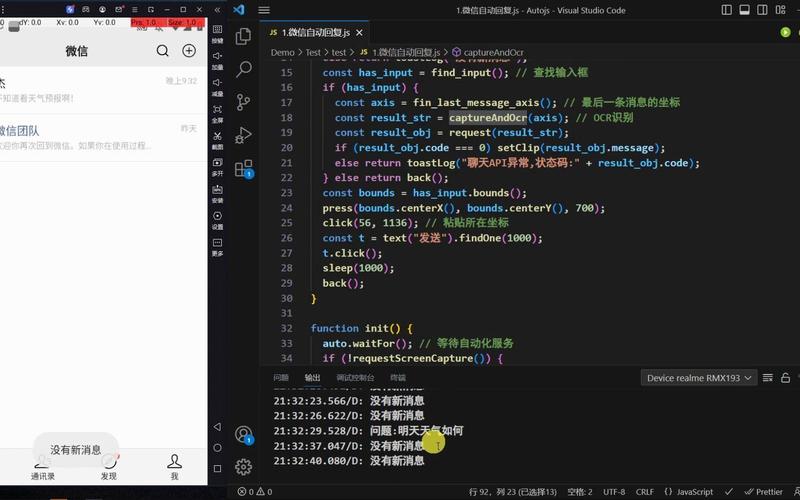800x500 pixels.
Task: Open the chat with the weather forecast message
Action: coord(103,90)
